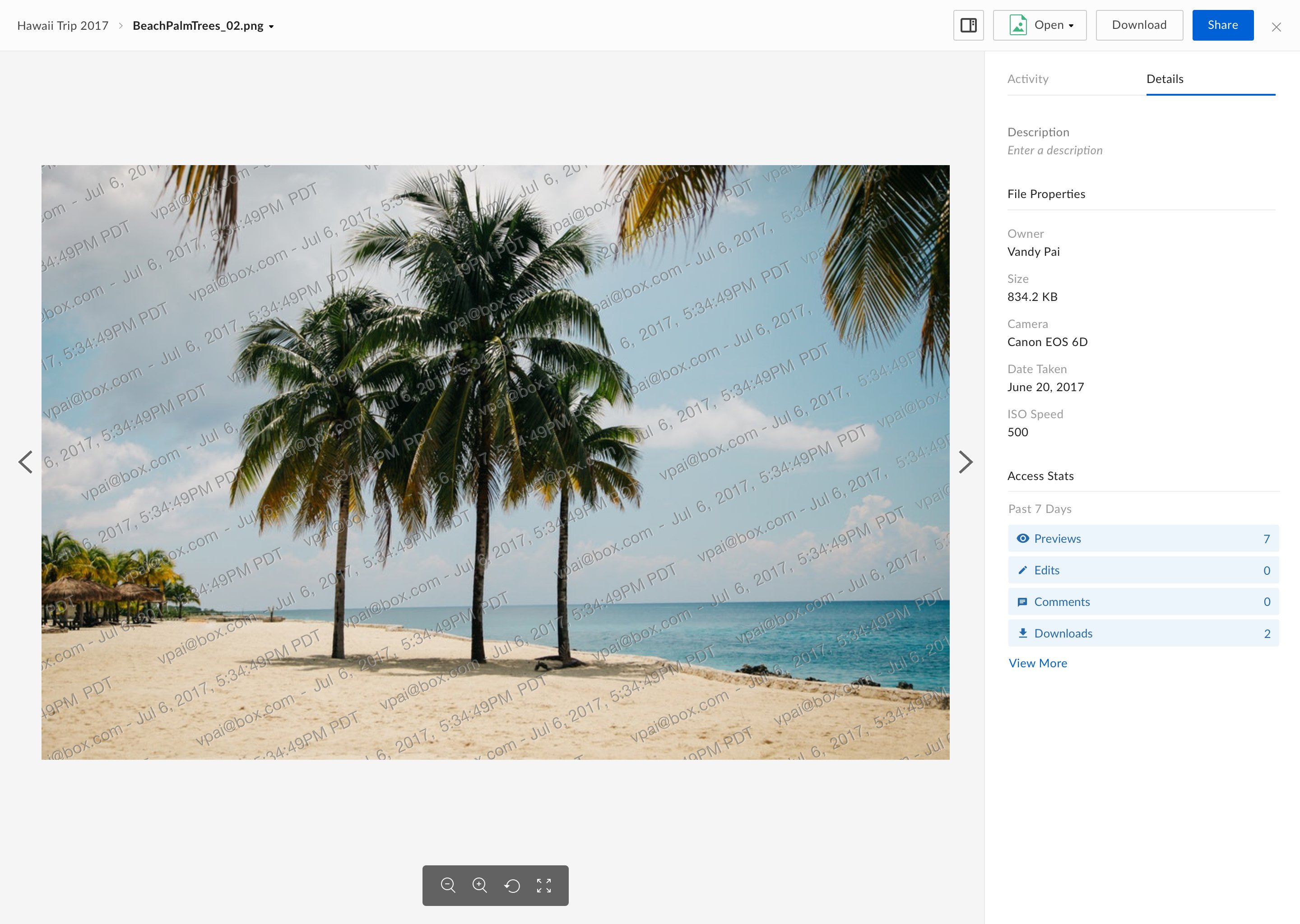Rotate the image with rotate icon
Viewport: 1300px width, 924px height.
(512, 885)
